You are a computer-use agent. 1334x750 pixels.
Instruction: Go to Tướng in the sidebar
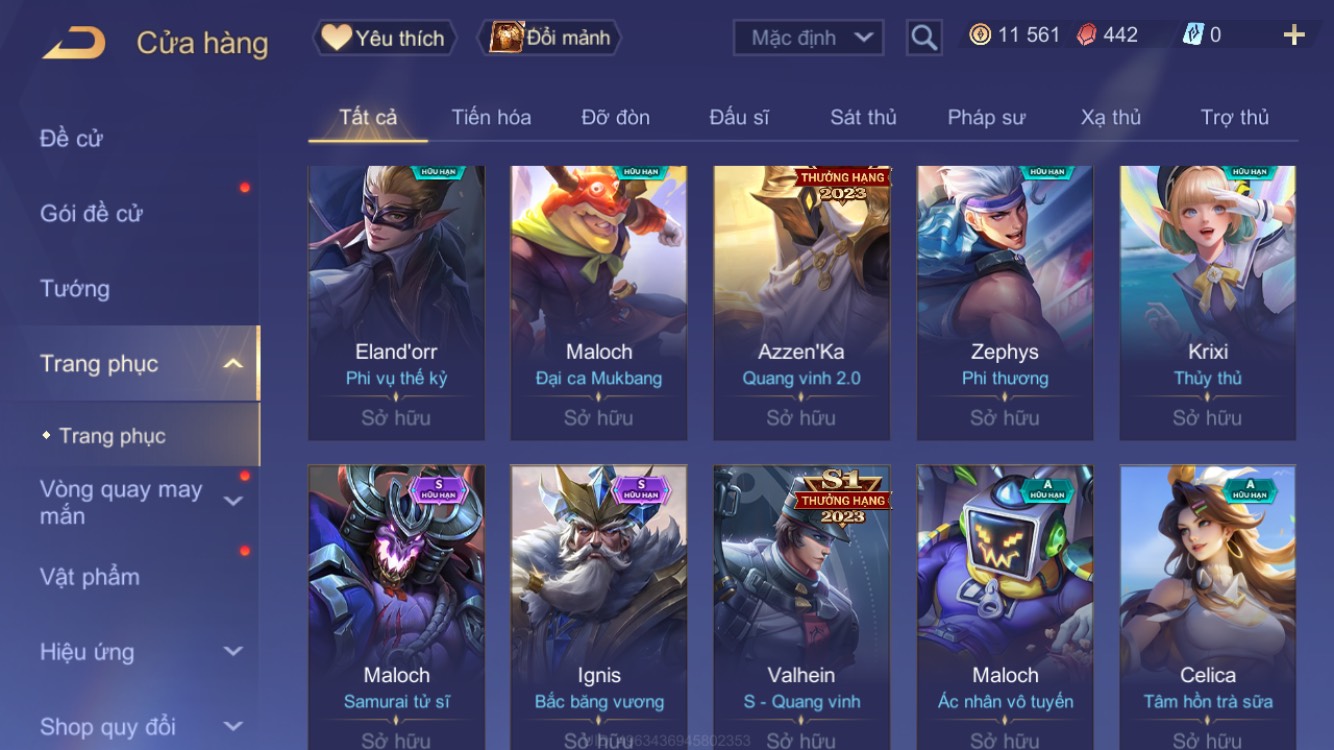[x=75, y=289]
